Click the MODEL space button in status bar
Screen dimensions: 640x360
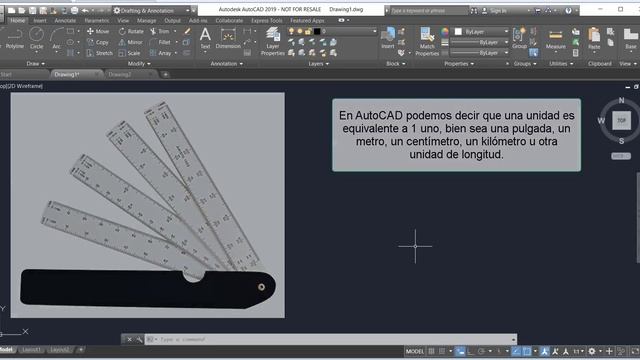click(x=415, y=351)
